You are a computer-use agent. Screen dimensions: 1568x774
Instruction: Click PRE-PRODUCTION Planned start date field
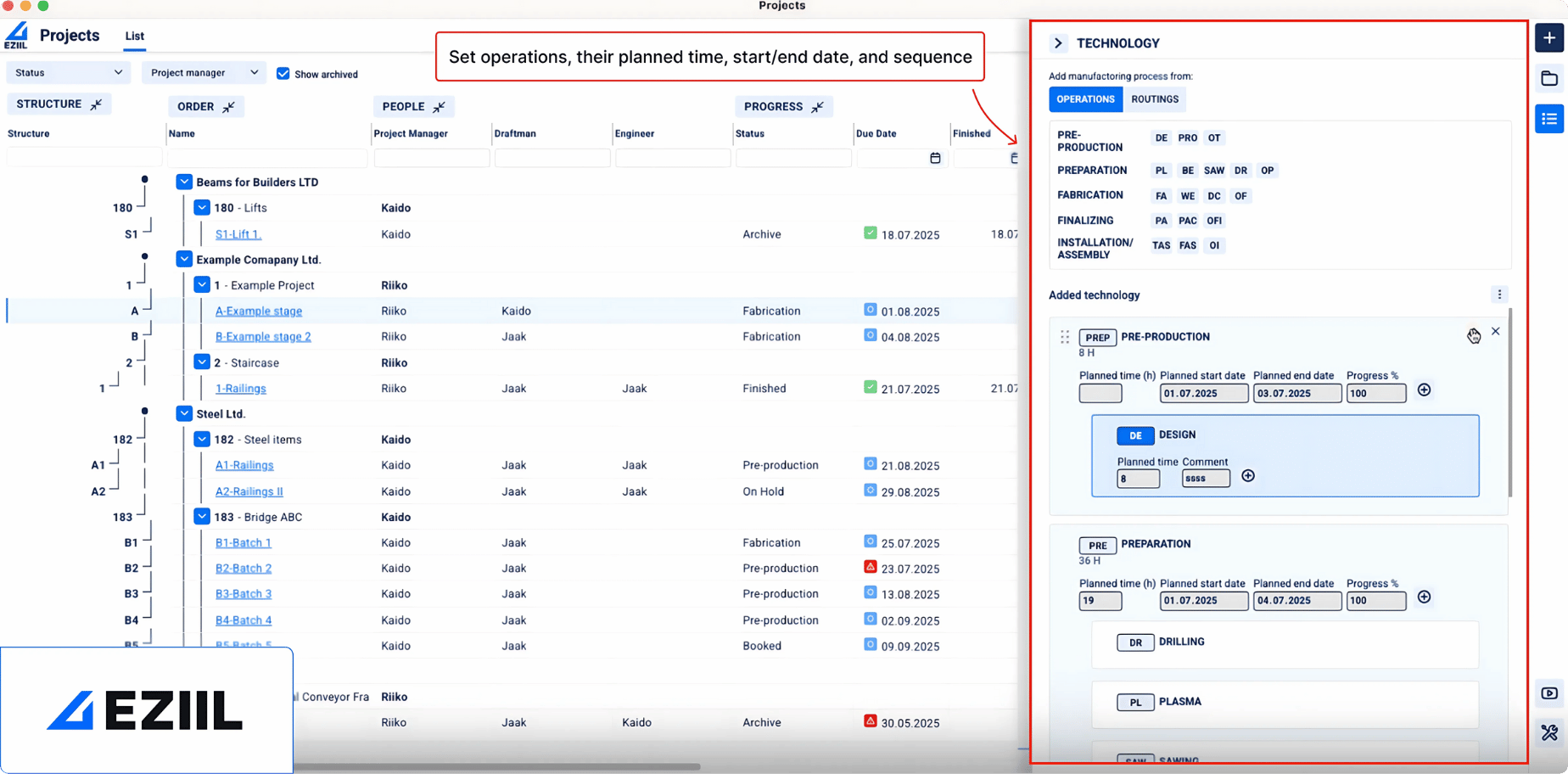[1204, 394]
